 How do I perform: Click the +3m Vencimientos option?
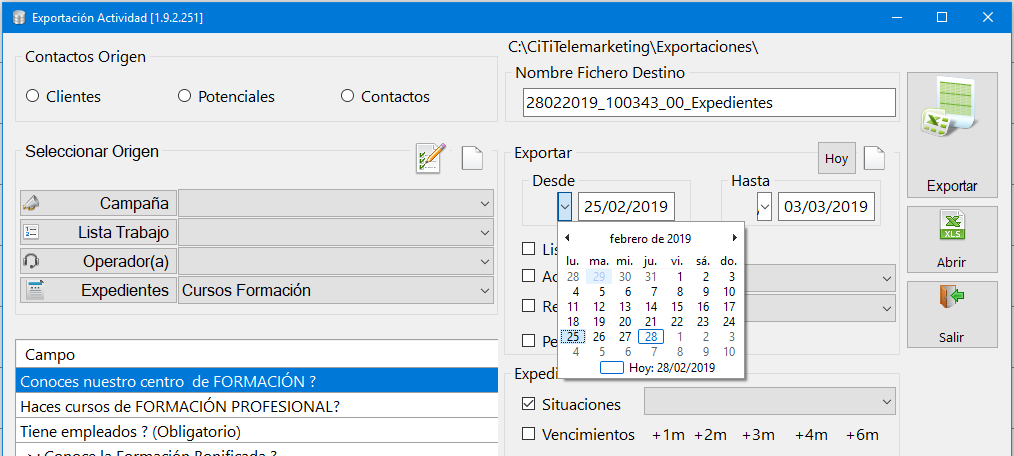click(x=759, y=435)
